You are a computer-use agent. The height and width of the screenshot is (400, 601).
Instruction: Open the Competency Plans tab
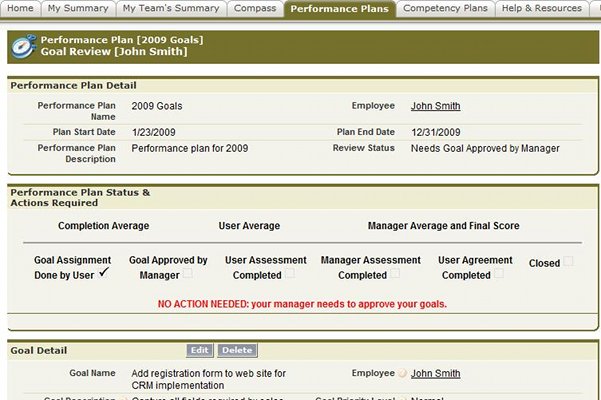445,8
